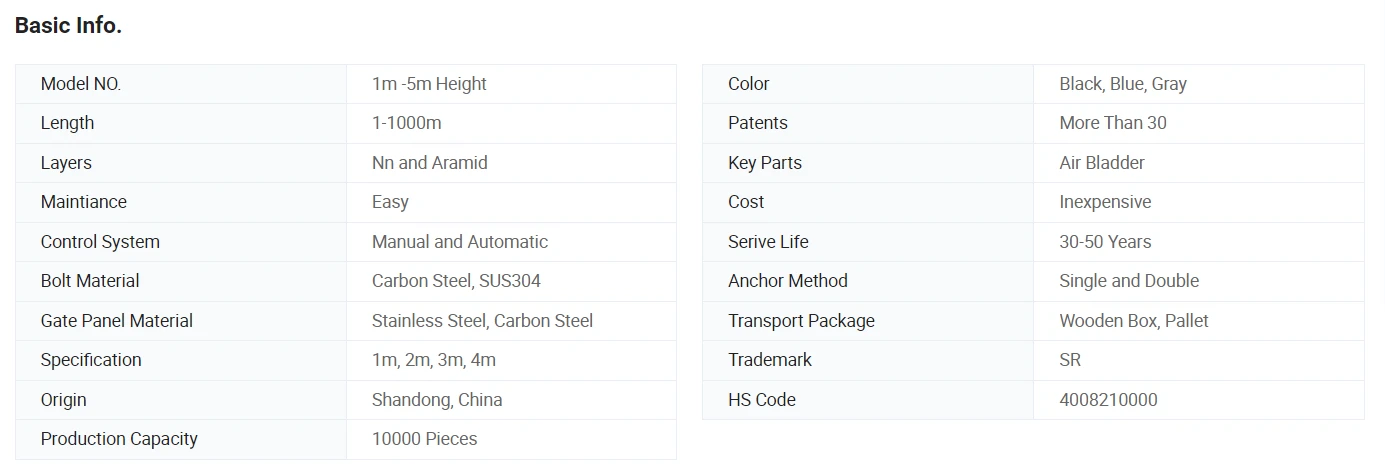Viewport: 1385px width, 465px height.
Task: Select the 1m, 2m, 3m, 4m specification
Action: point(433,360)
